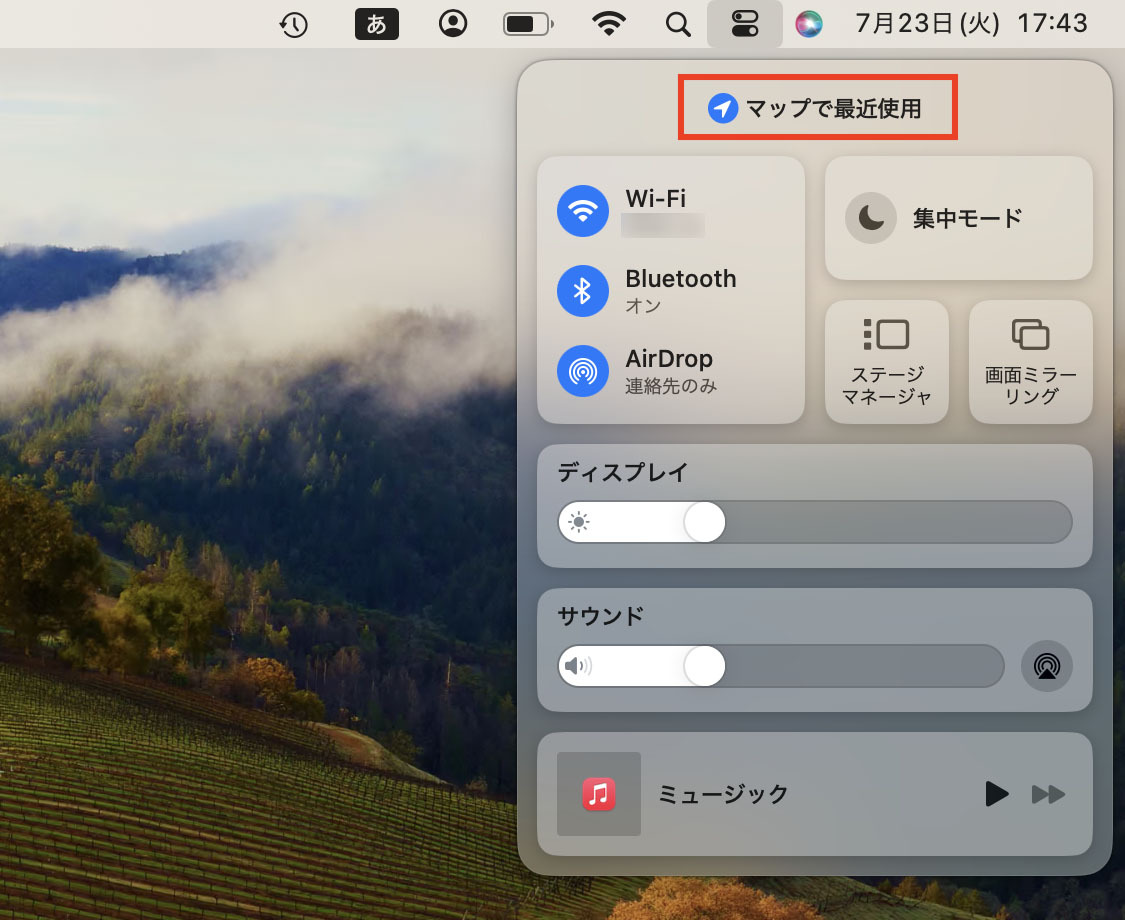Open AirDrop 連絡先のみ options

[x=671, y=371]
